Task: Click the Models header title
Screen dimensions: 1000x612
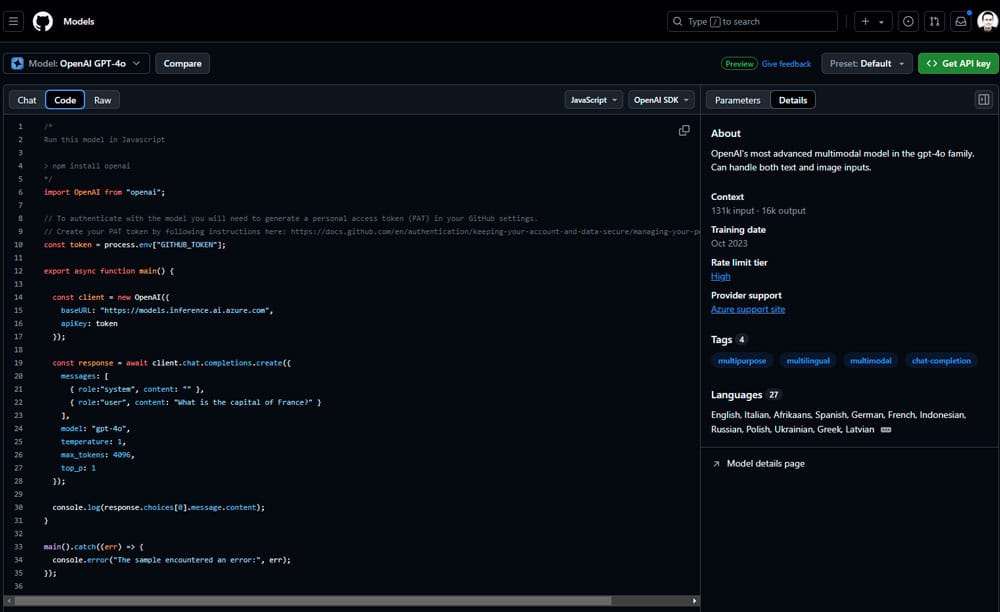Action: pyautogui.click(x=78, y=22)
